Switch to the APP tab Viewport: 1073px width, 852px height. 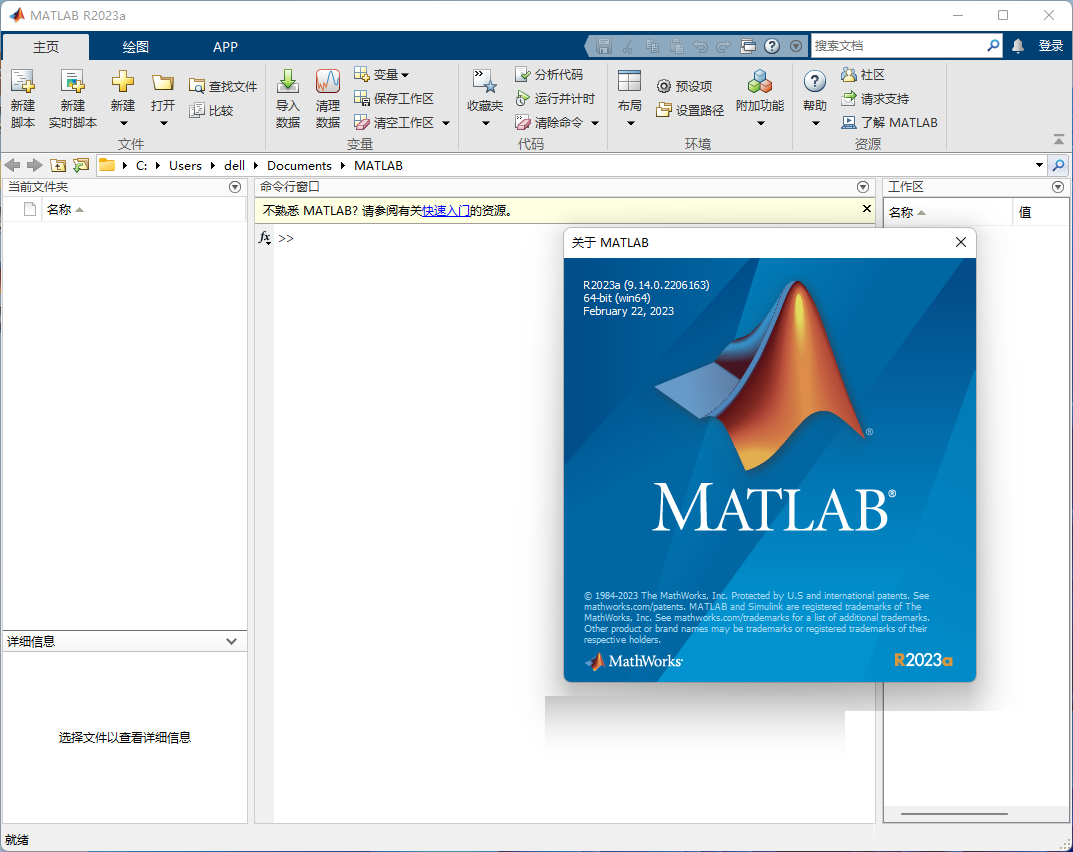(225, 46)
